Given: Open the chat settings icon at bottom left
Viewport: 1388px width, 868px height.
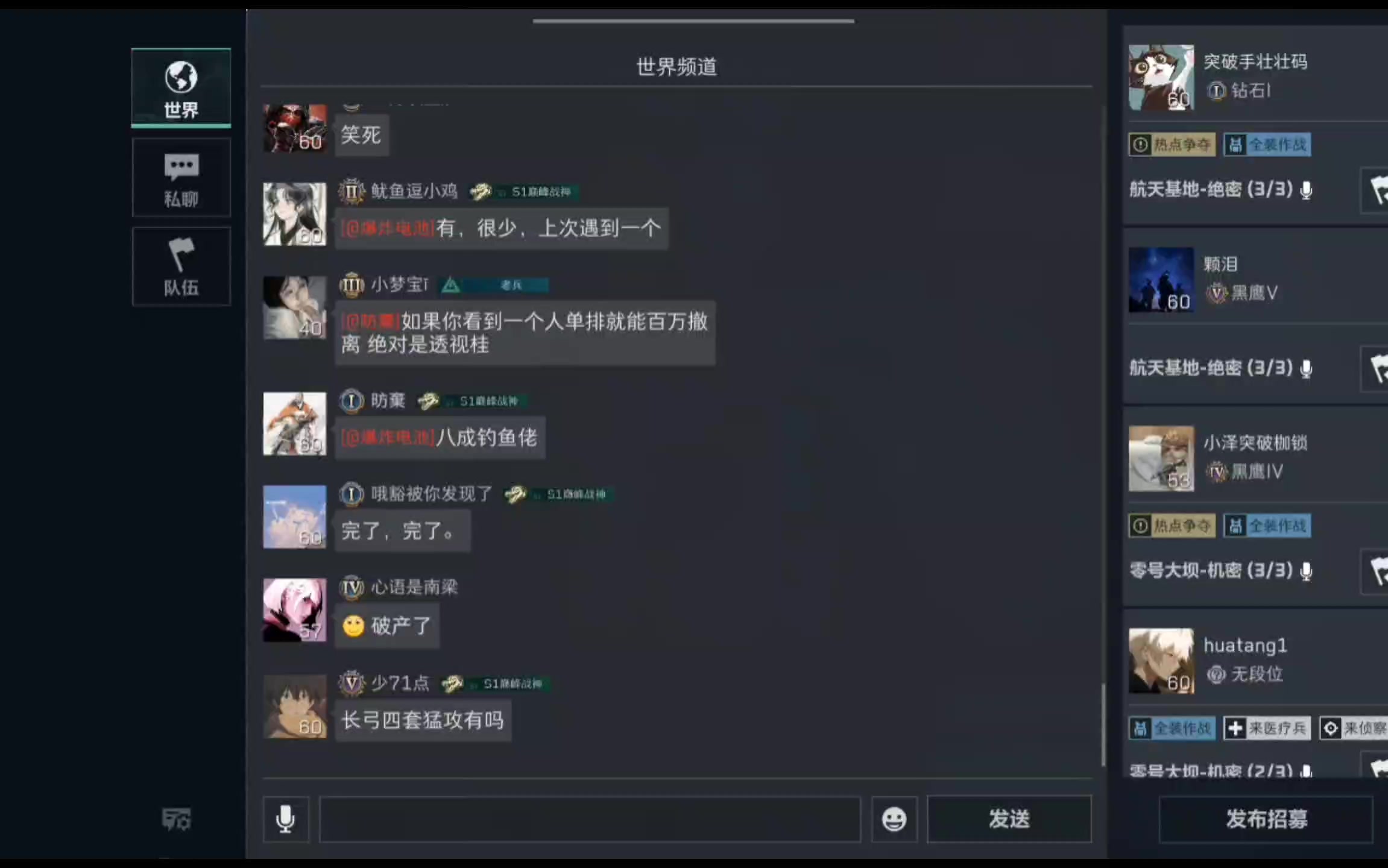Looking at the screenshot, I should [x=176, y=819].
